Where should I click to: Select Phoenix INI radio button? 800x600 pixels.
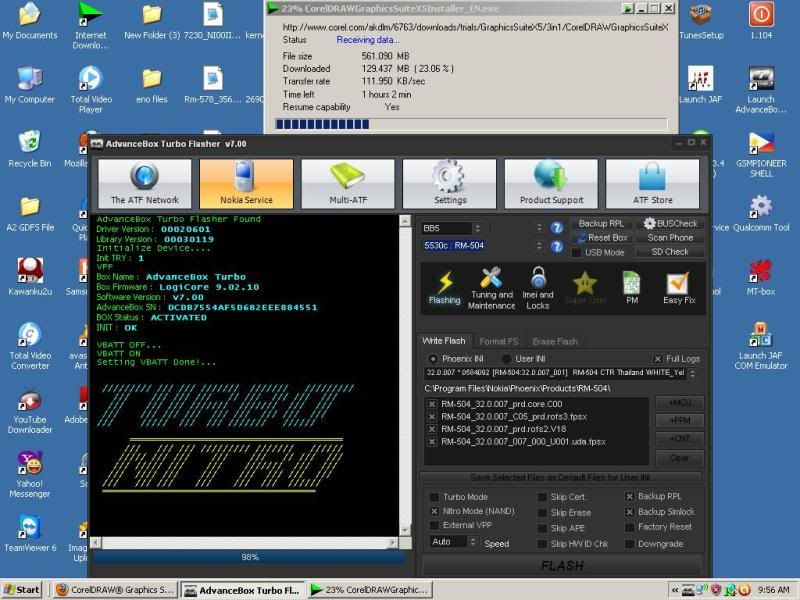click(433, 359)
